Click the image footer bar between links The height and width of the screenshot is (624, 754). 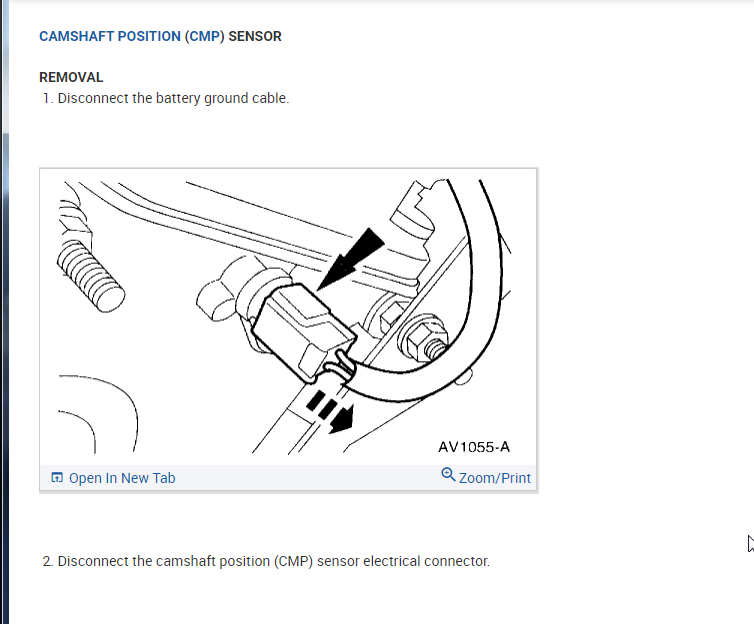308,478
